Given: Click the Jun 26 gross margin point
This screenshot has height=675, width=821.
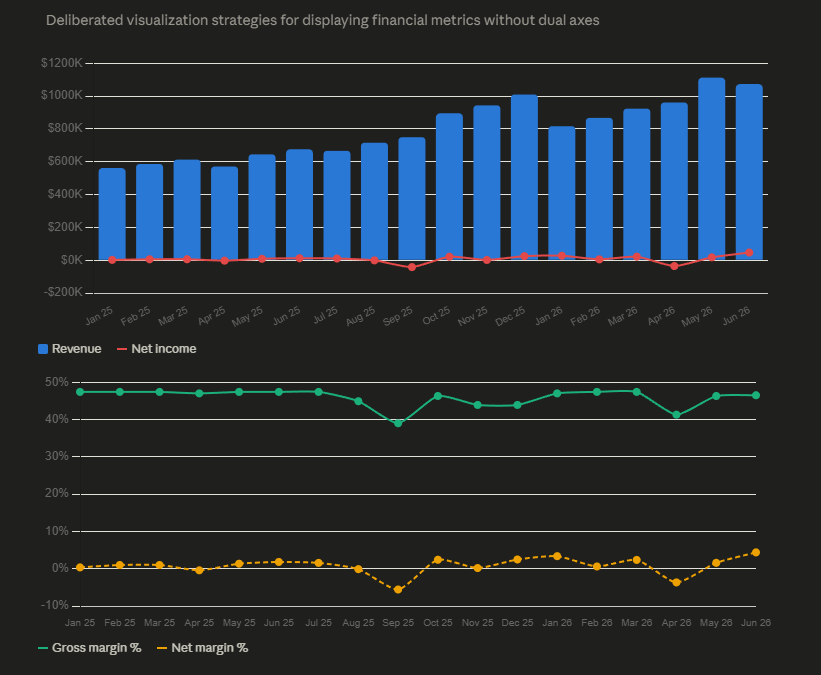Looking at the screenshot, I should pos(756,395).
